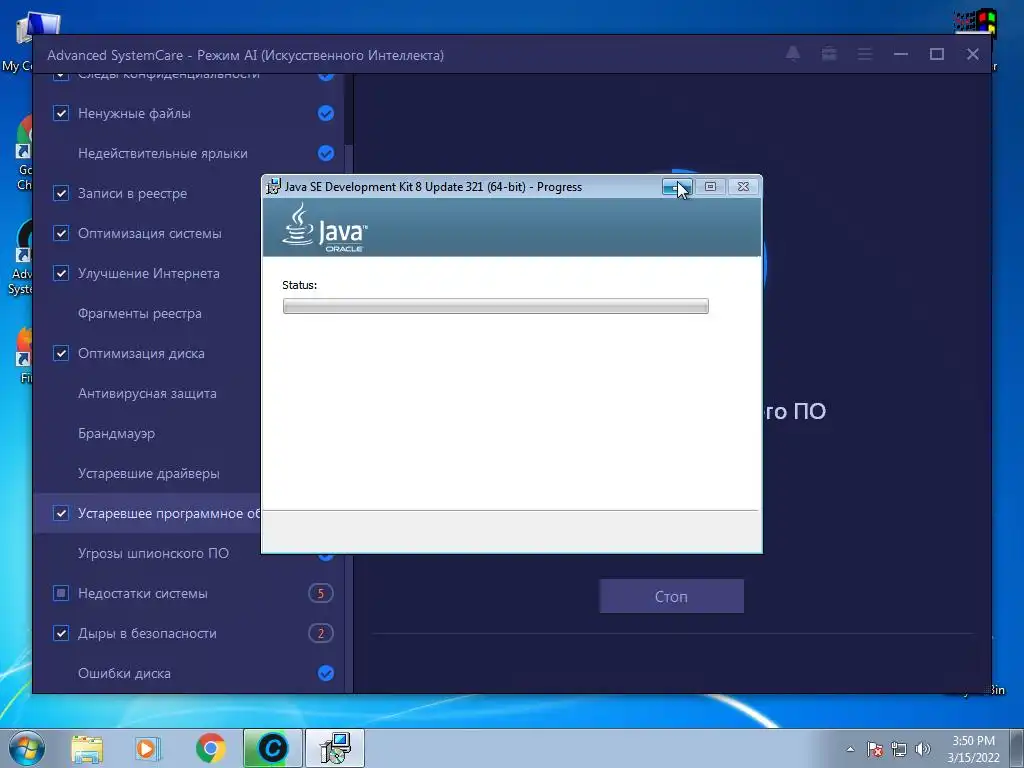Switch to Advanced SystemCare taskbar button
The height and width of the screenshot is (768, 1024).
tap(273, 748)
